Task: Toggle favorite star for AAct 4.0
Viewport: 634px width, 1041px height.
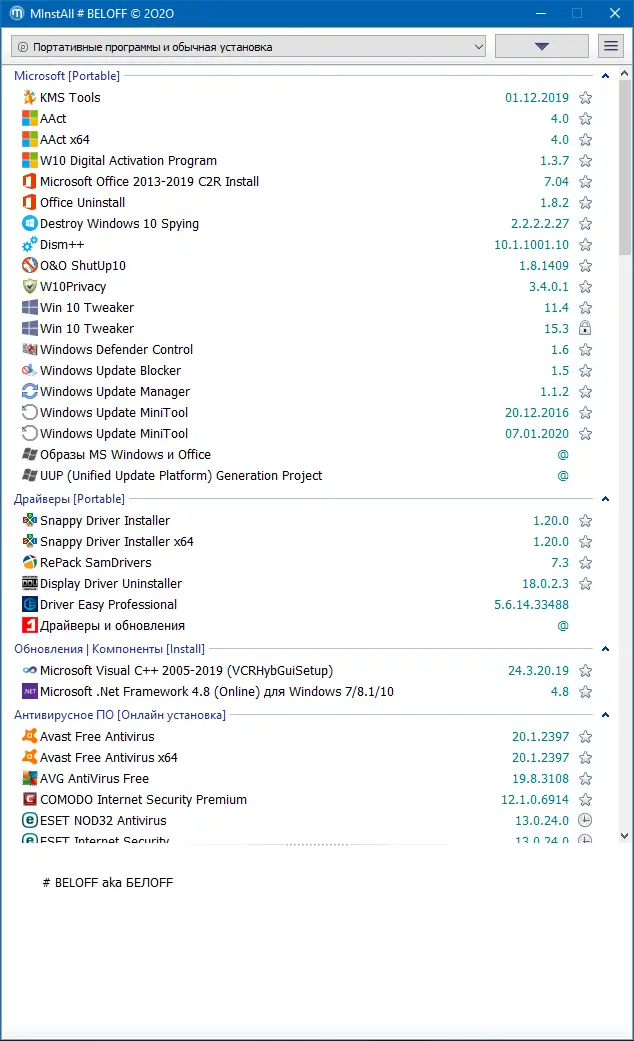Action: click(x=586, y=119)
